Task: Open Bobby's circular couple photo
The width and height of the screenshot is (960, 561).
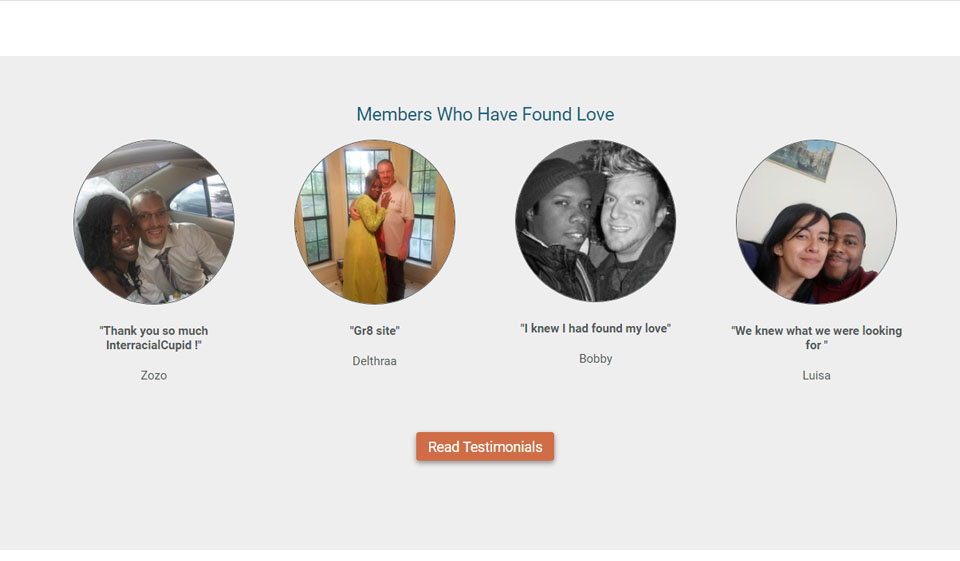Action: pyautogui.click(x=595, y=221)
